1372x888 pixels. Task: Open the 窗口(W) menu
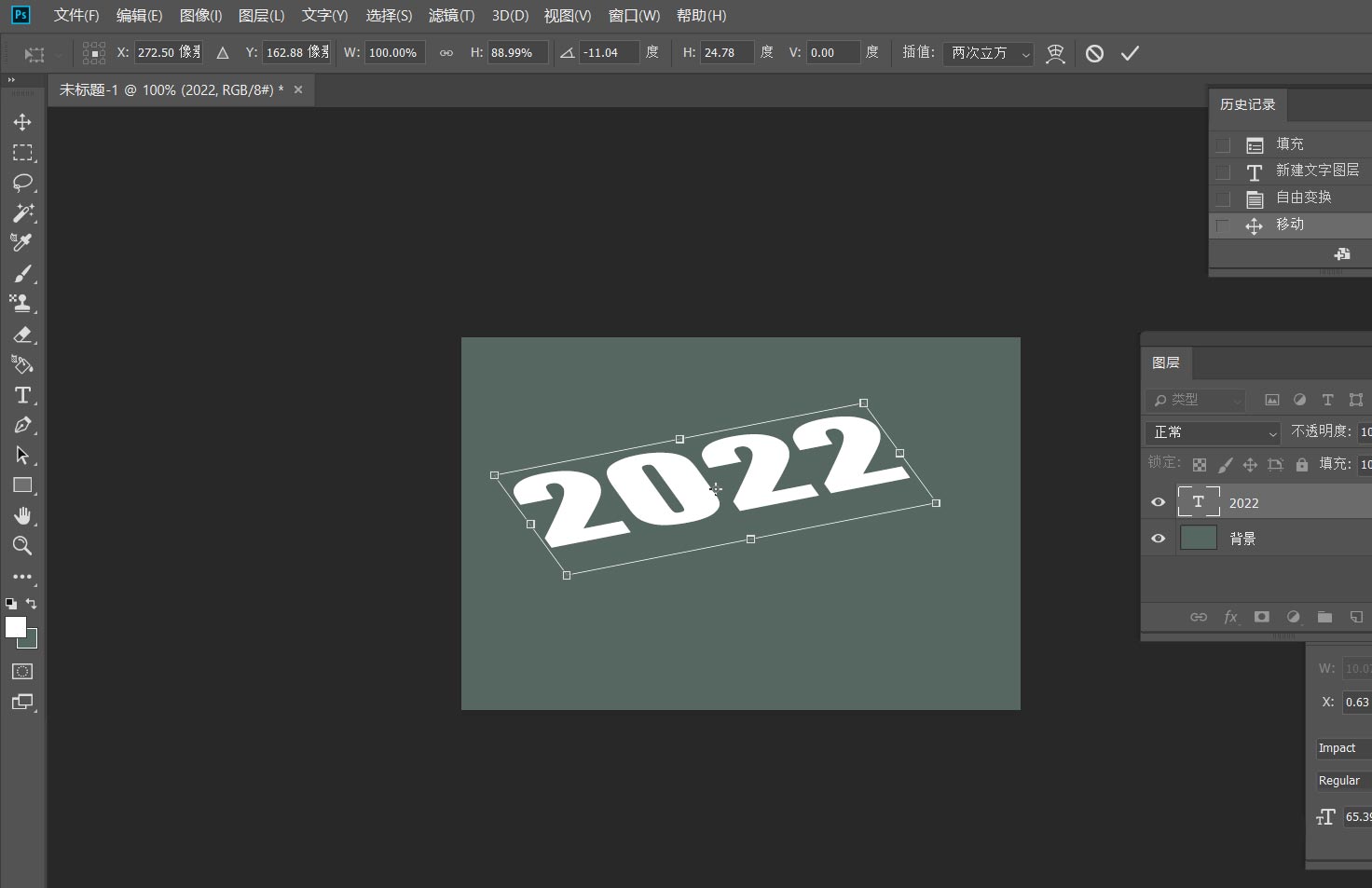tap(634, 16)
